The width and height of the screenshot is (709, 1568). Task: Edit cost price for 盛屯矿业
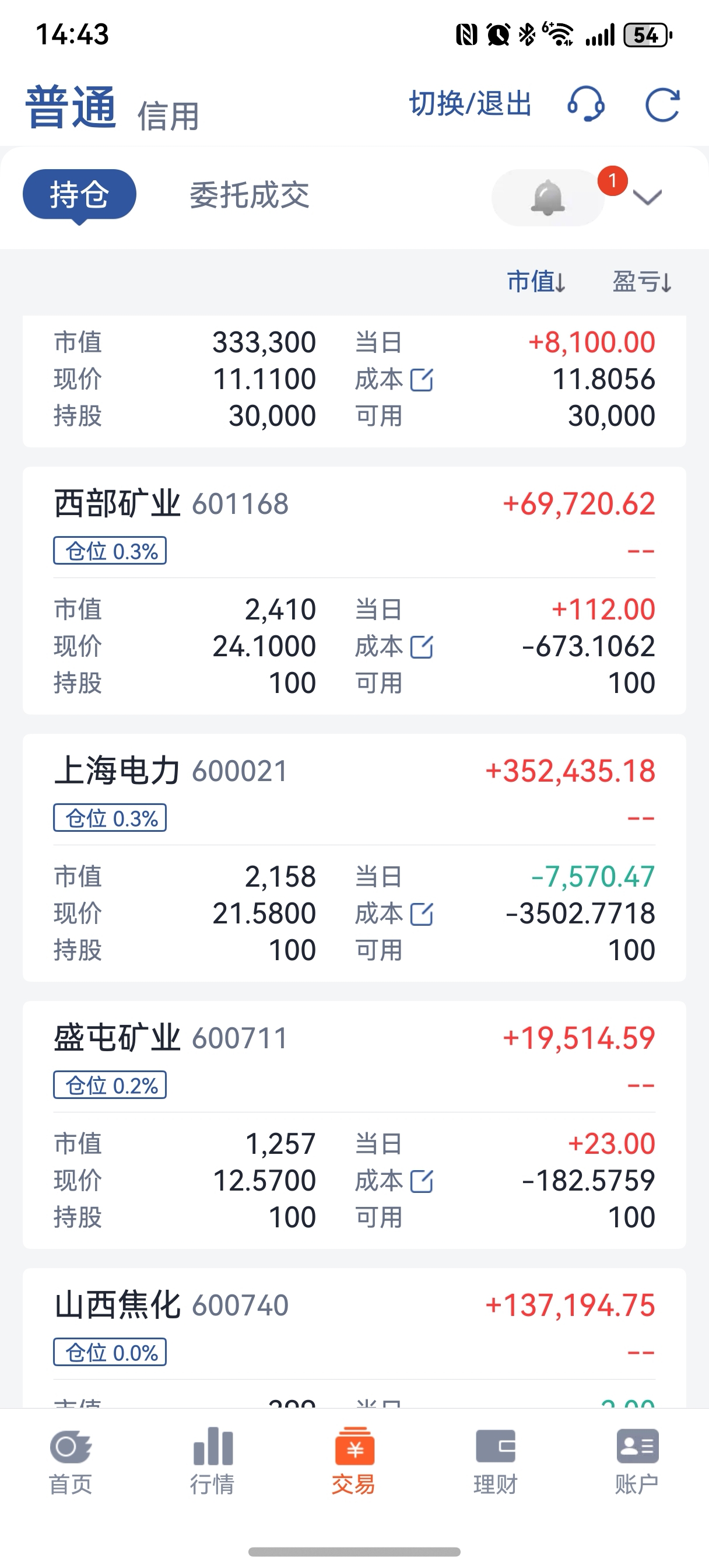pos(422,1181)
